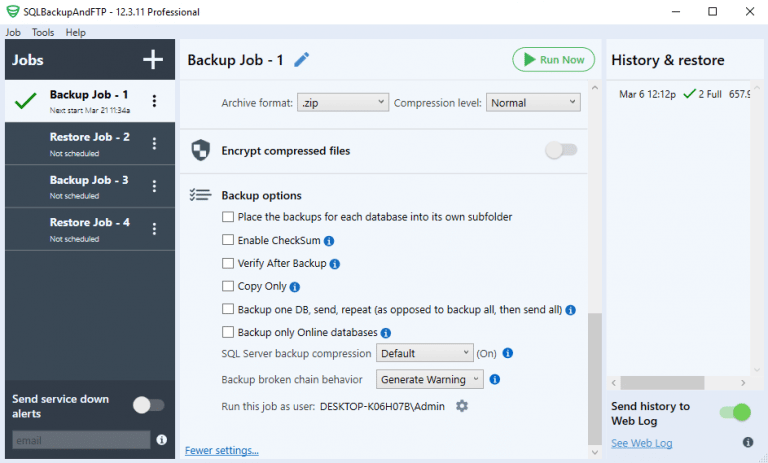Click info icon next to Verify After Backup
Viewport: 768px width, 463px height.
pos(335,264)
